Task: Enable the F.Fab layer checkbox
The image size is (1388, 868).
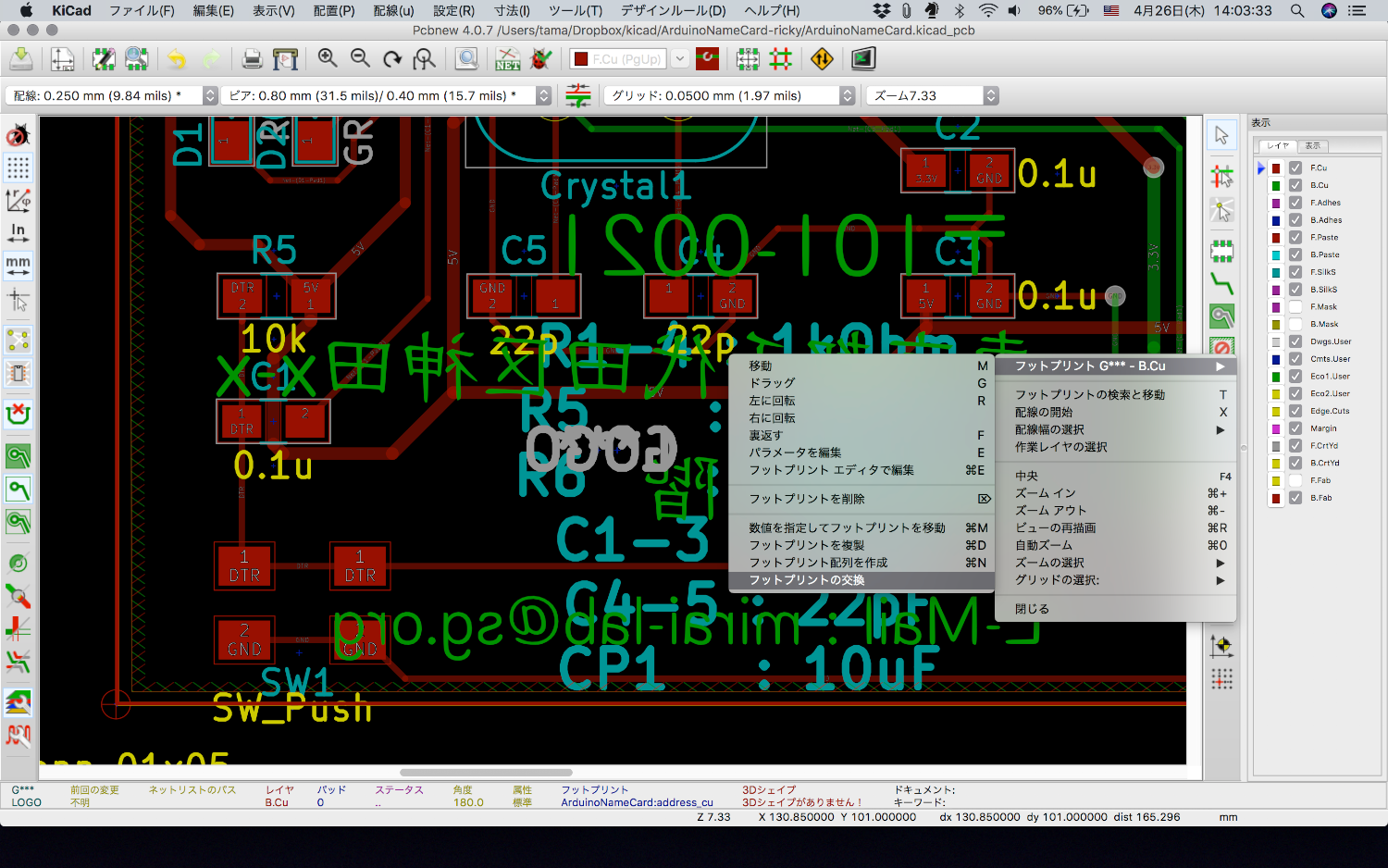Action: [x=1295, y=480]
